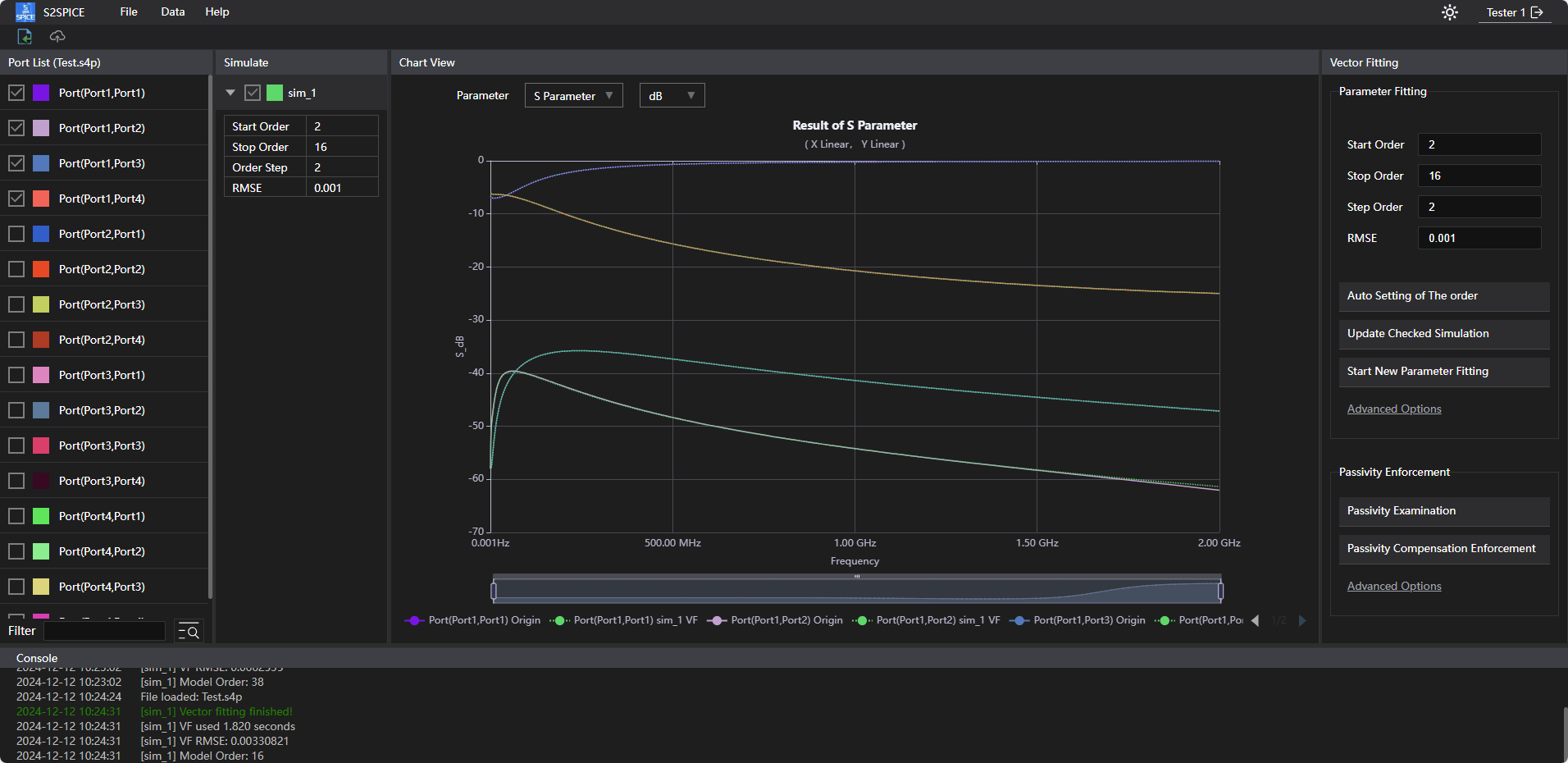The width and height of the screenshot is (1568, 763).
Task: Enable the Port(Port2,Port1) checkbox
Action: coord(16,234)
